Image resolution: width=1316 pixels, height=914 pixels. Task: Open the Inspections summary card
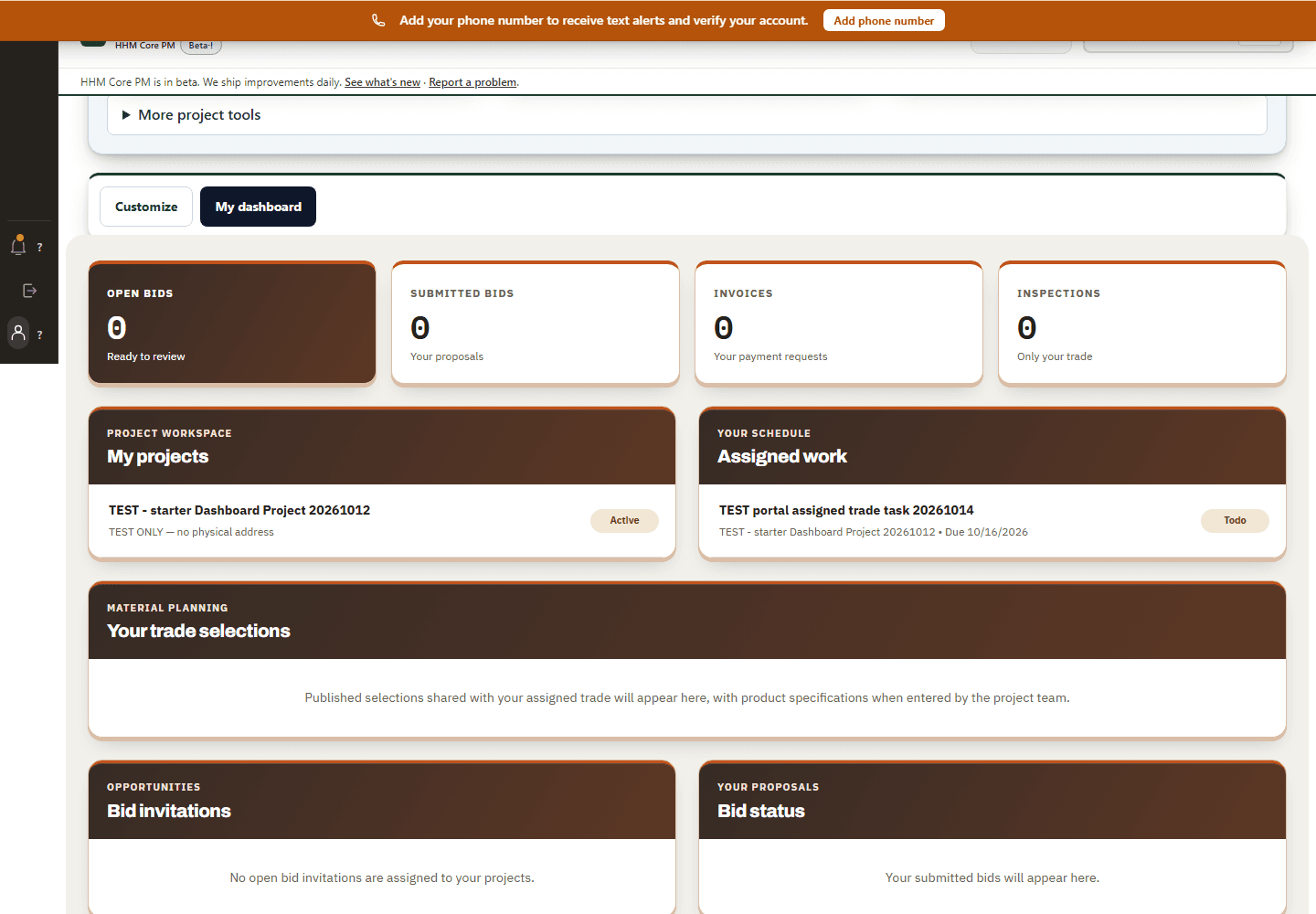click(x=1142, y=323)
